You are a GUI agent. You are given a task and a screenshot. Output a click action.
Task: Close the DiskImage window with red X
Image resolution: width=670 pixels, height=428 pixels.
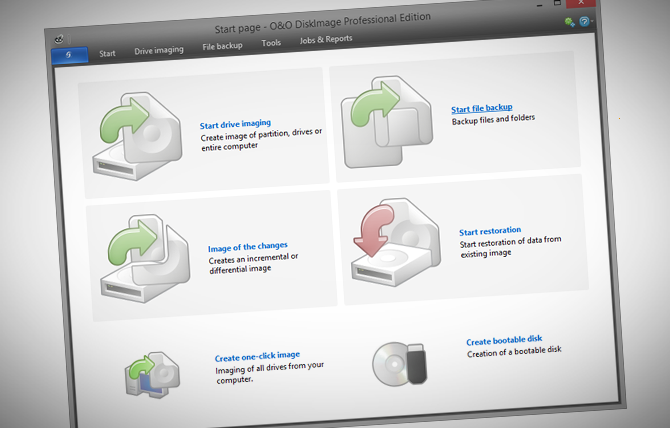(x=581, y=3)
